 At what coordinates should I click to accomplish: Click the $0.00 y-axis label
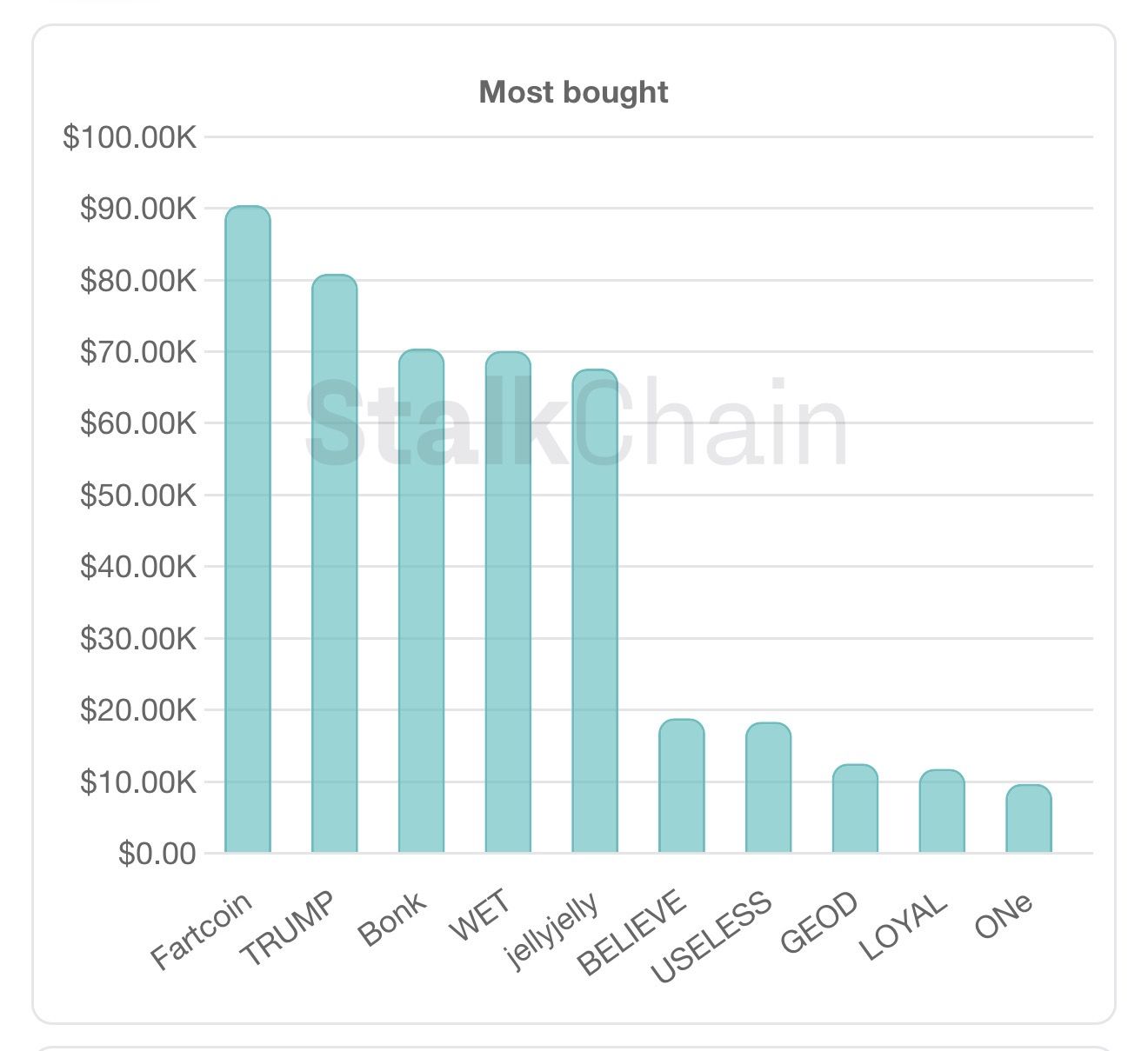click(x=157, y=854)
